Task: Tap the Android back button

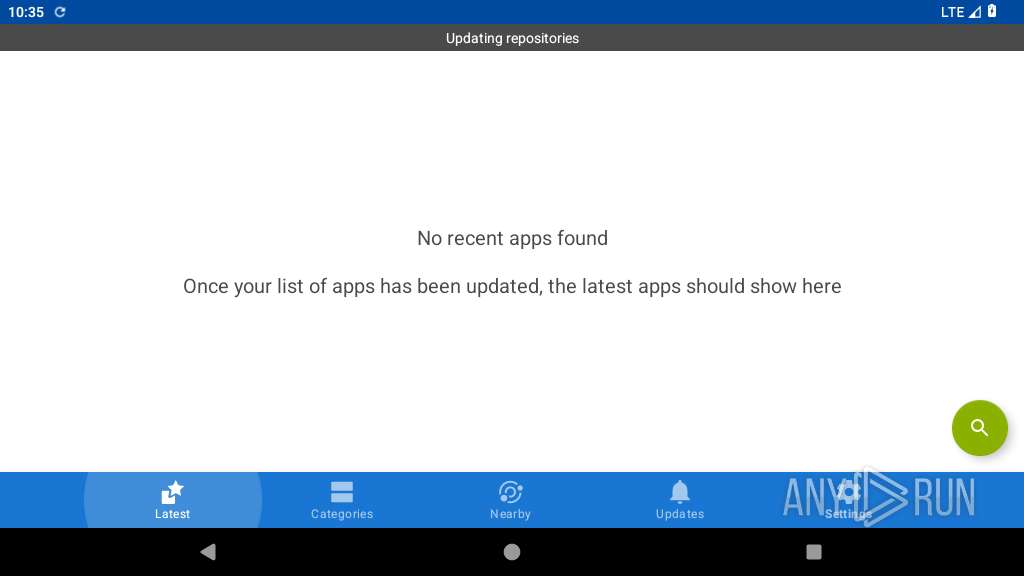Action: (208, 552)
